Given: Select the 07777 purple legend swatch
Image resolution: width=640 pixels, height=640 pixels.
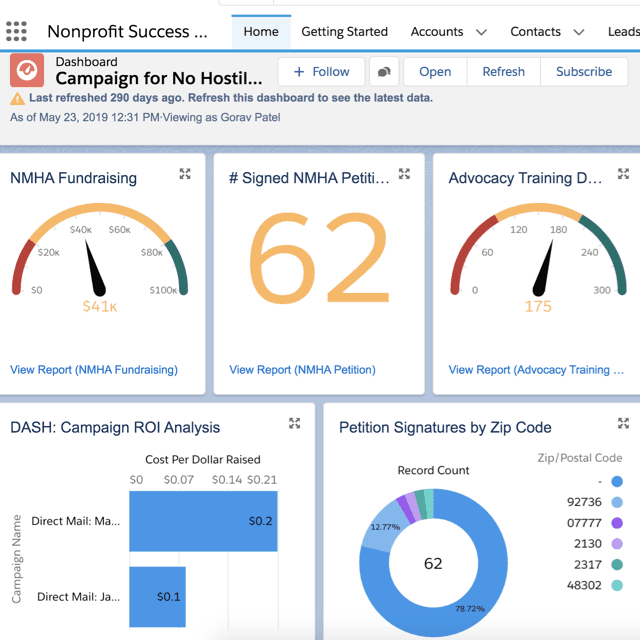Looking at the screenshot, I should (x=617, y=523).
